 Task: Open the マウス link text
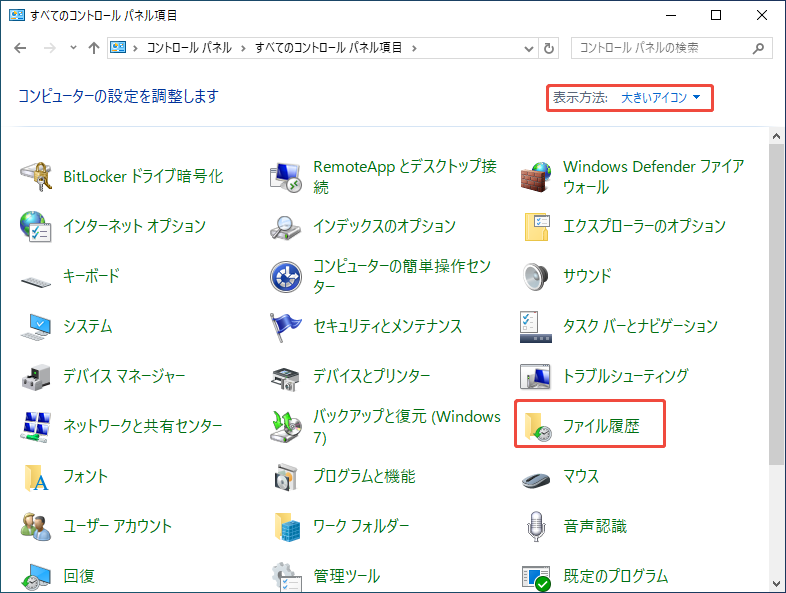point(580,476)
